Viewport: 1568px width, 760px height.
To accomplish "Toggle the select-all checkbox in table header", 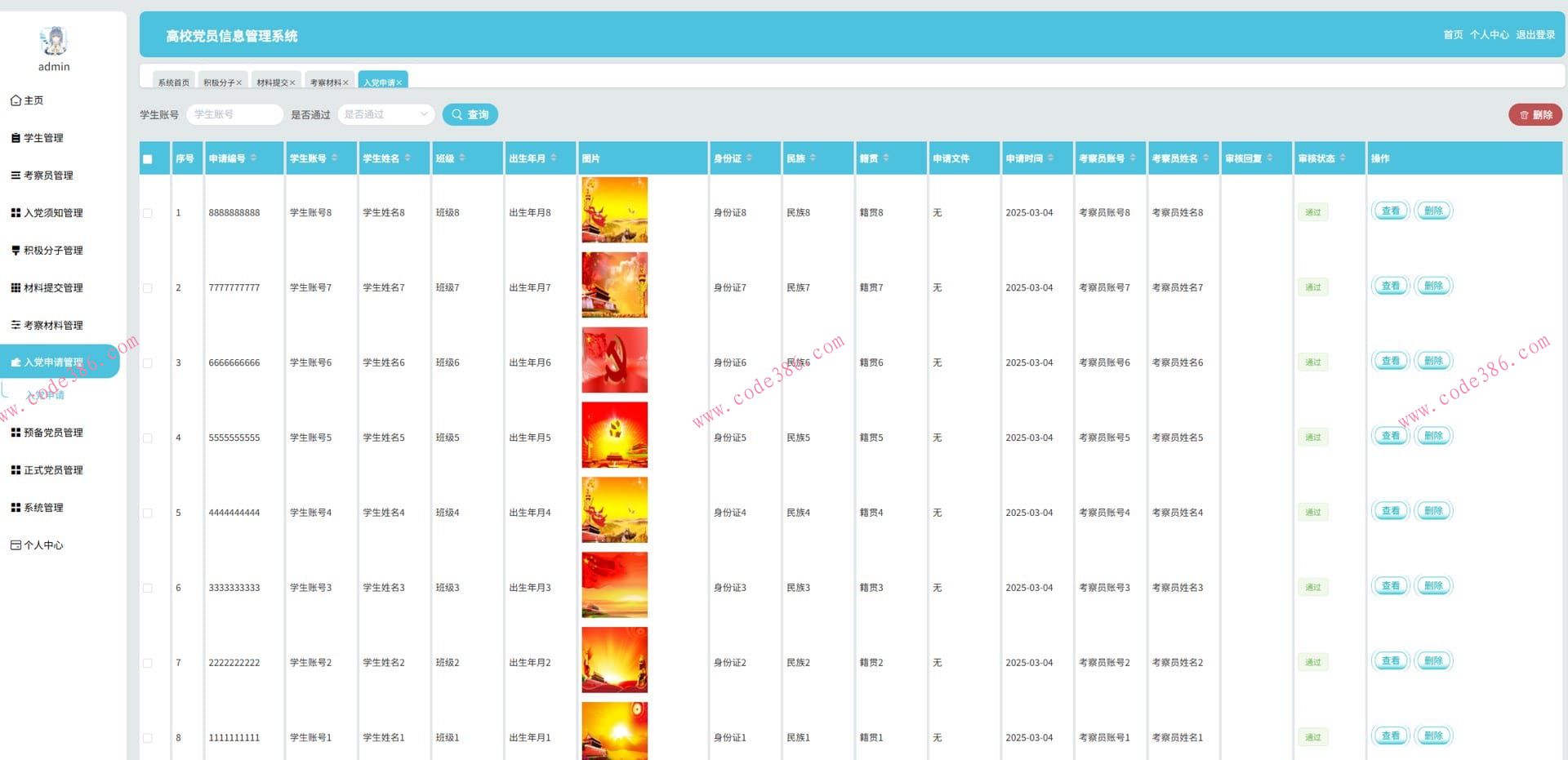I will pos(148,159).
